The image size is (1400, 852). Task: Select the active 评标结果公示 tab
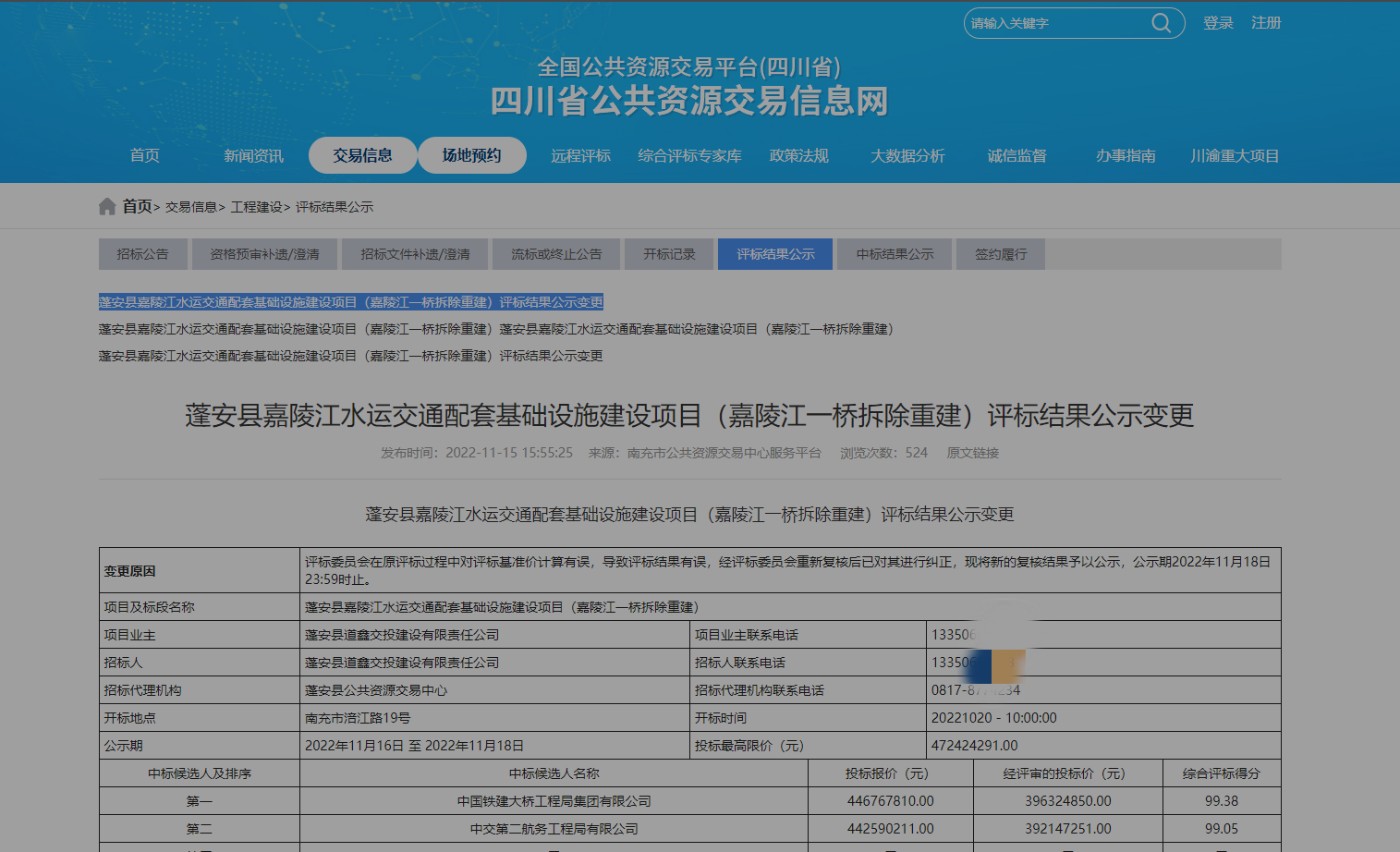775,254
